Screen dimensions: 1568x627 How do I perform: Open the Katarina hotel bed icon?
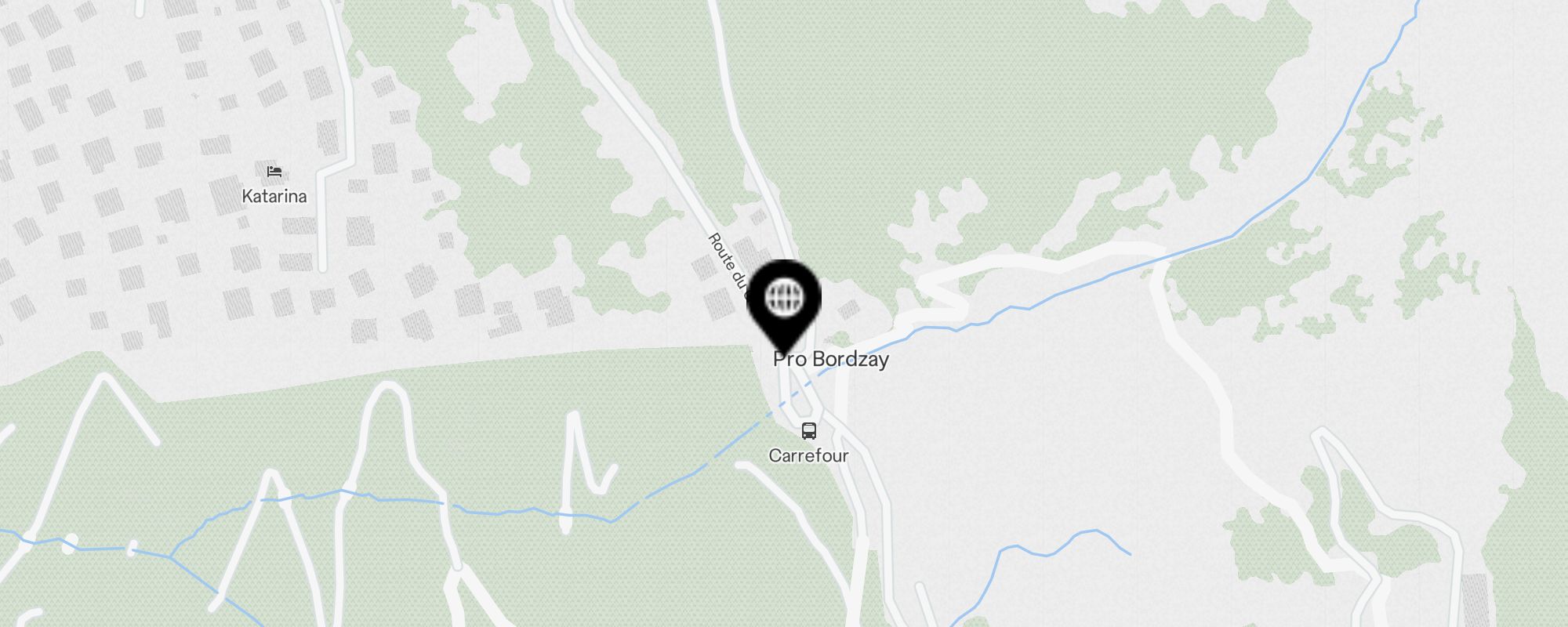[274, 172]
